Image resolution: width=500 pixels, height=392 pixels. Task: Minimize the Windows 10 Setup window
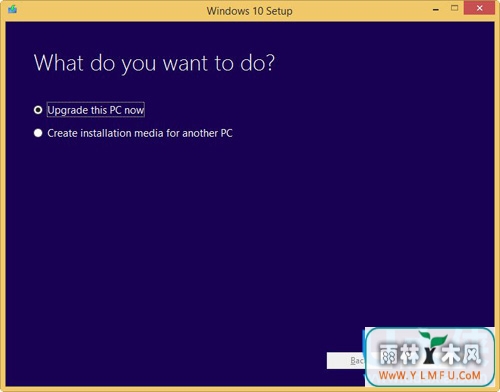click(436, 9)
